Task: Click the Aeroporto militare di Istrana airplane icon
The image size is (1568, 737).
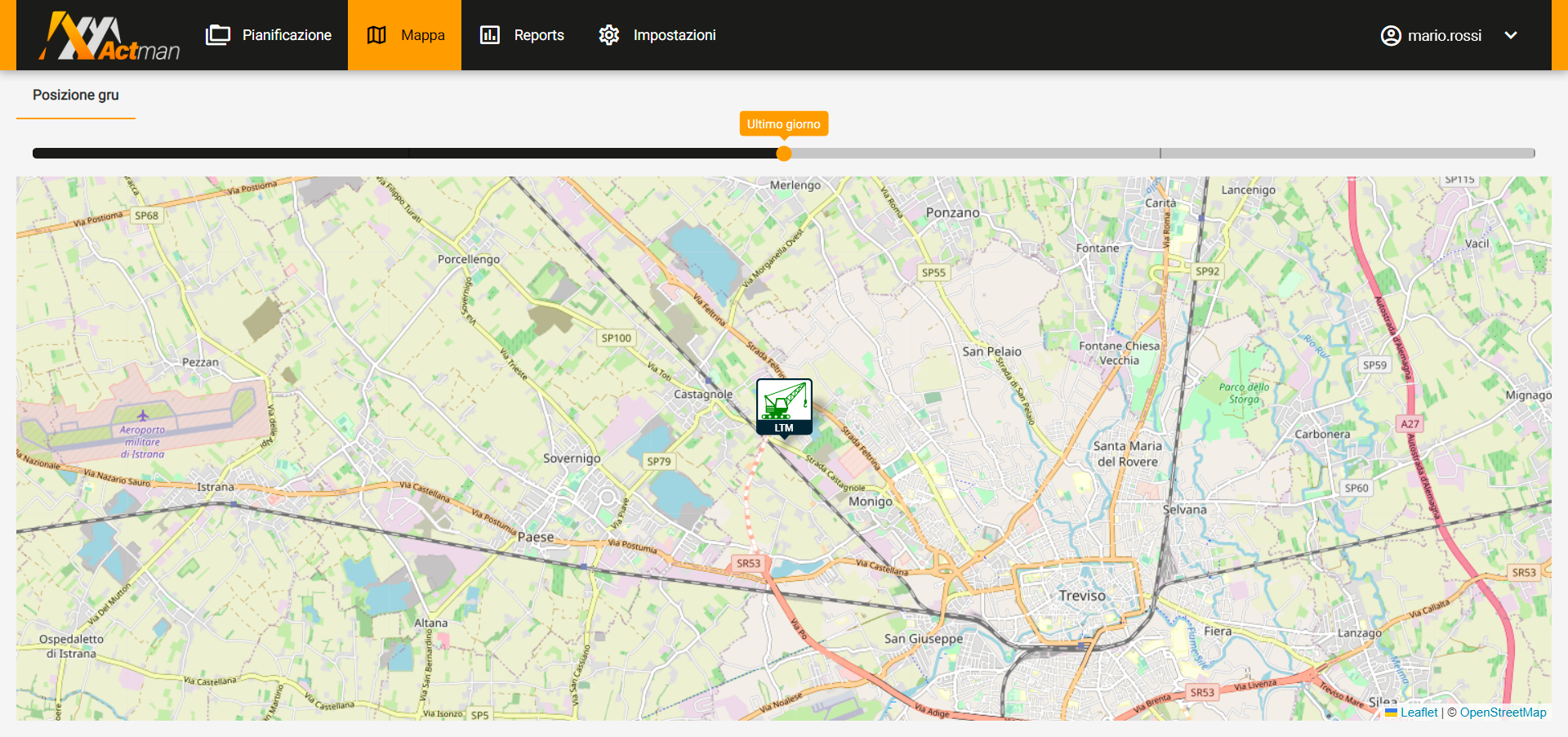Action: (x=143, y=416)
